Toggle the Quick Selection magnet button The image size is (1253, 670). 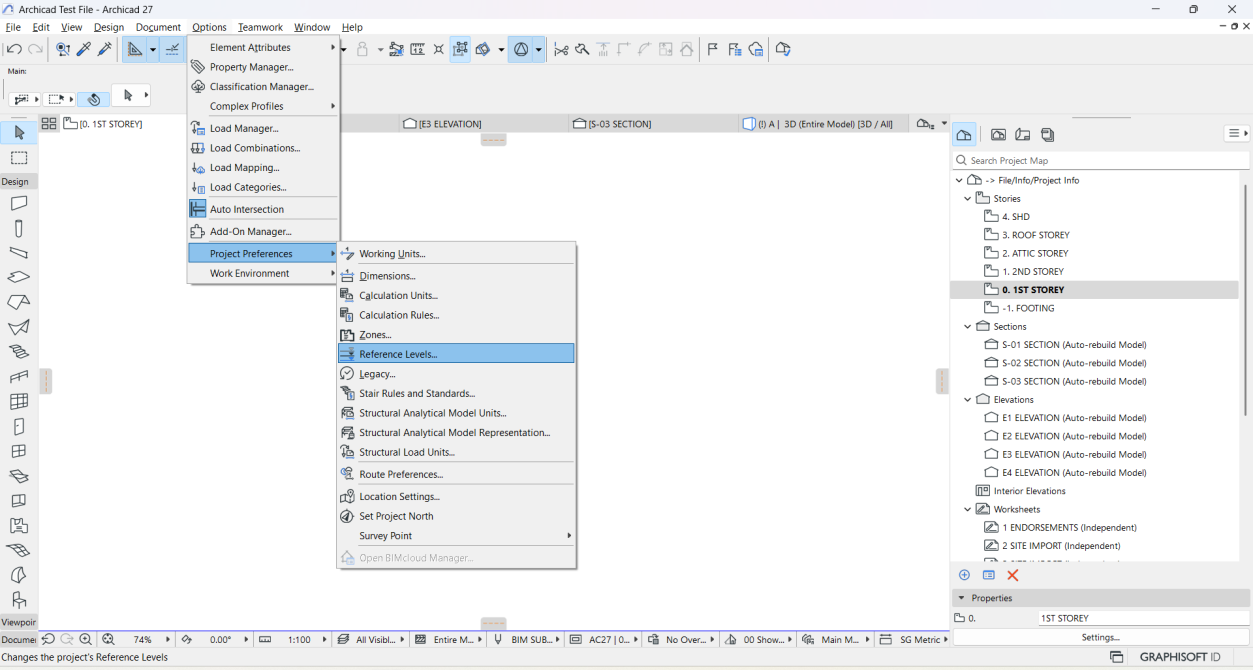[x=93, y=99]
